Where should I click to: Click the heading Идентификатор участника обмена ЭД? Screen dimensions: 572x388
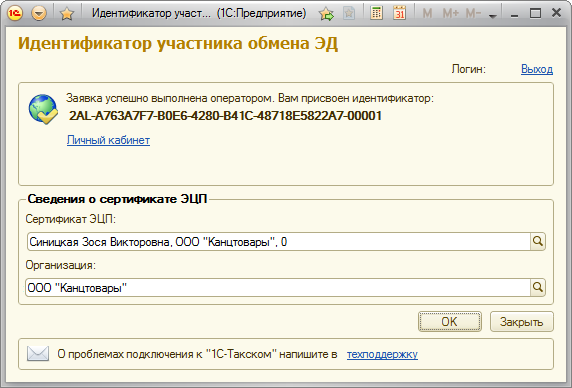[x=178, y=43]
